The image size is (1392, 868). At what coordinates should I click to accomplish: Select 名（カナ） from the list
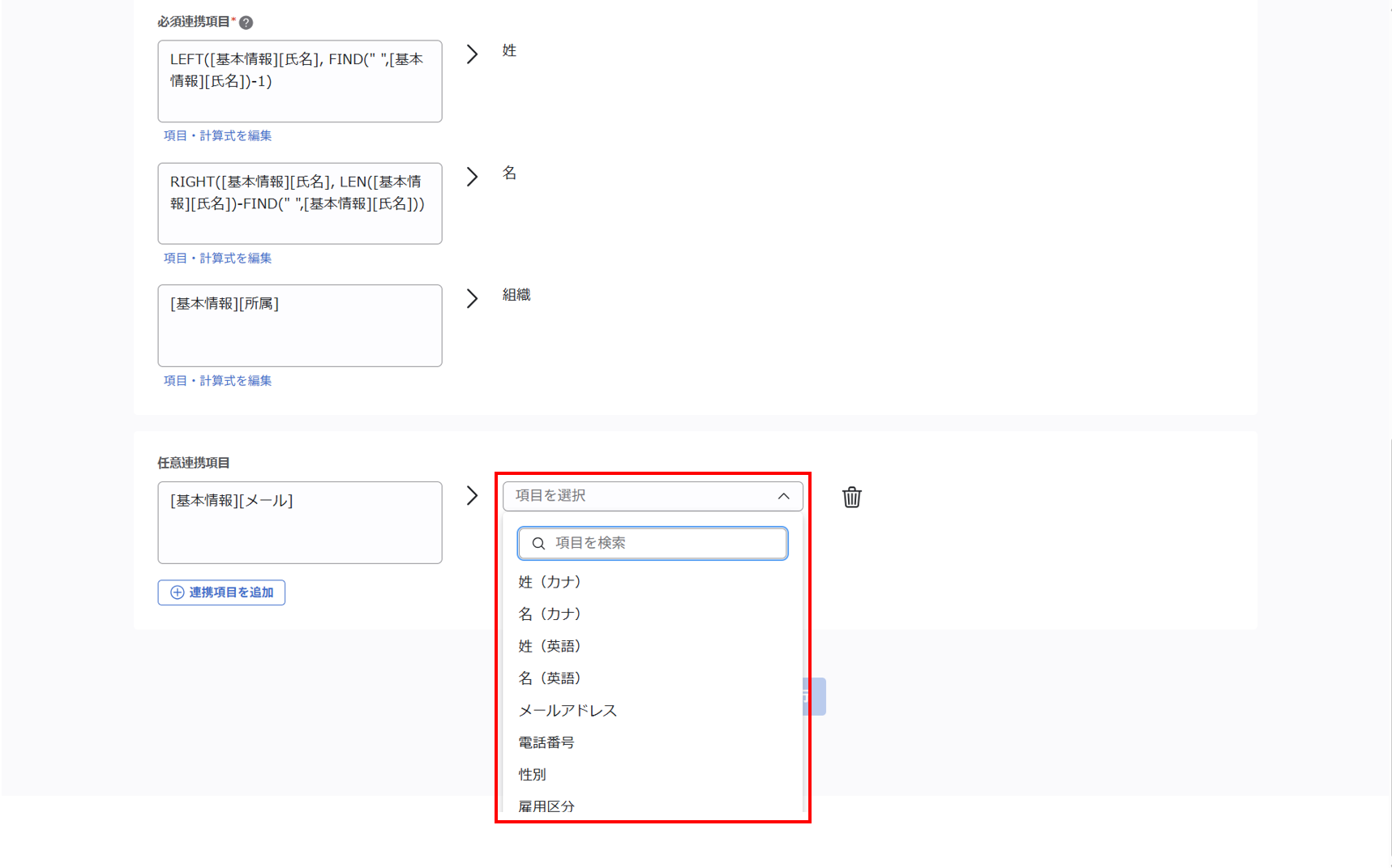(x=550, y=614)
